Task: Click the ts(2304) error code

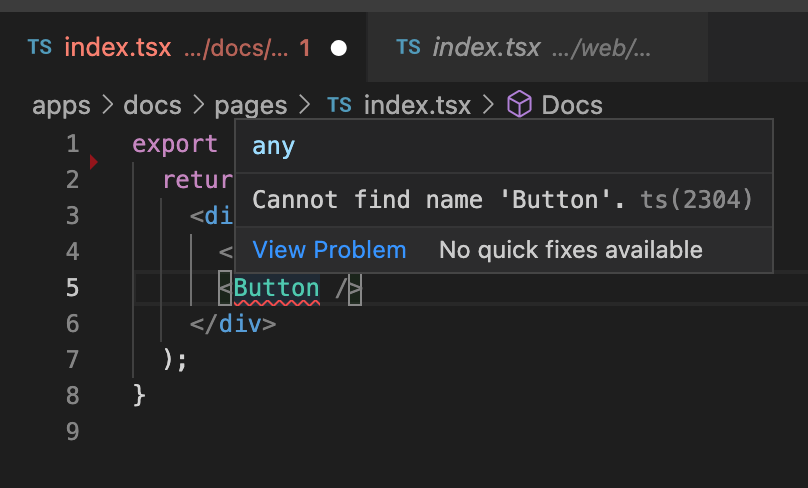Action: (x=696, y=199)
